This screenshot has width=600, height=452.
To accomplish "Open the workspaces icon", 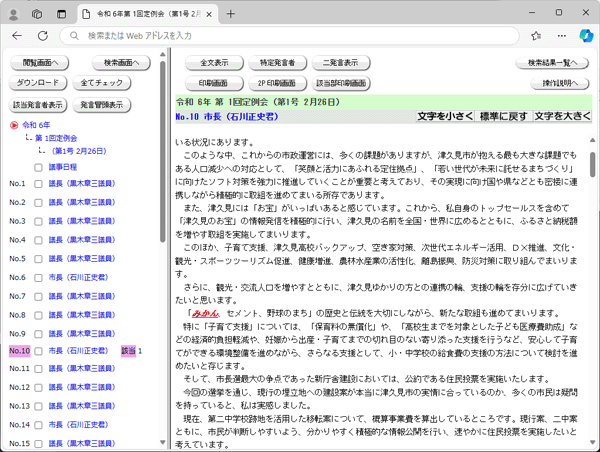I will click(x=37, y=15).
